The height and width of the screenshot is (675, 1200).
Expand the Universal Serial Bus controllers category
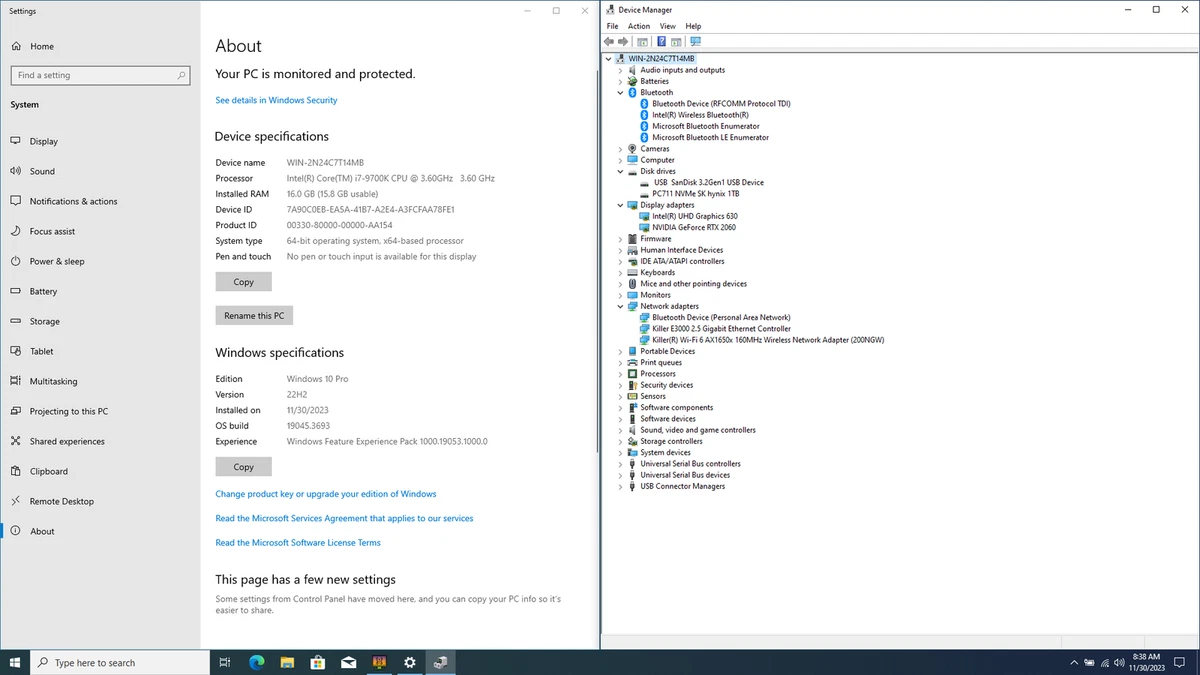[620, 464]
